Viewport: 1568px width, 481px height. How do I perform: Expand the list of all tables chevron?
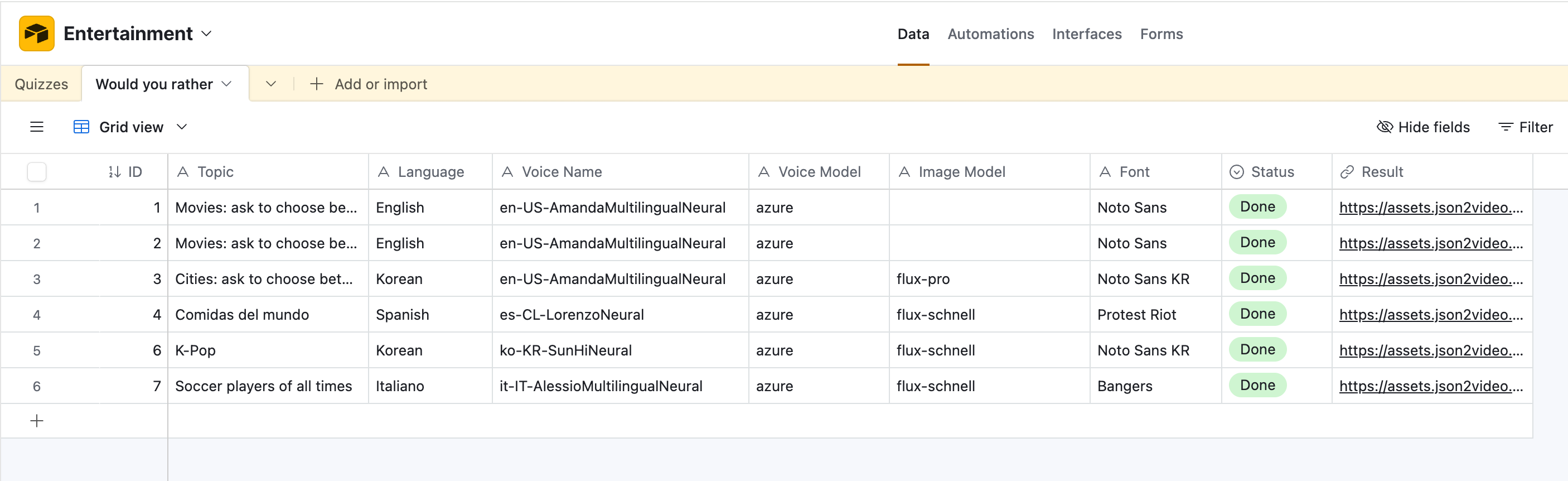[x=271, y=84]
